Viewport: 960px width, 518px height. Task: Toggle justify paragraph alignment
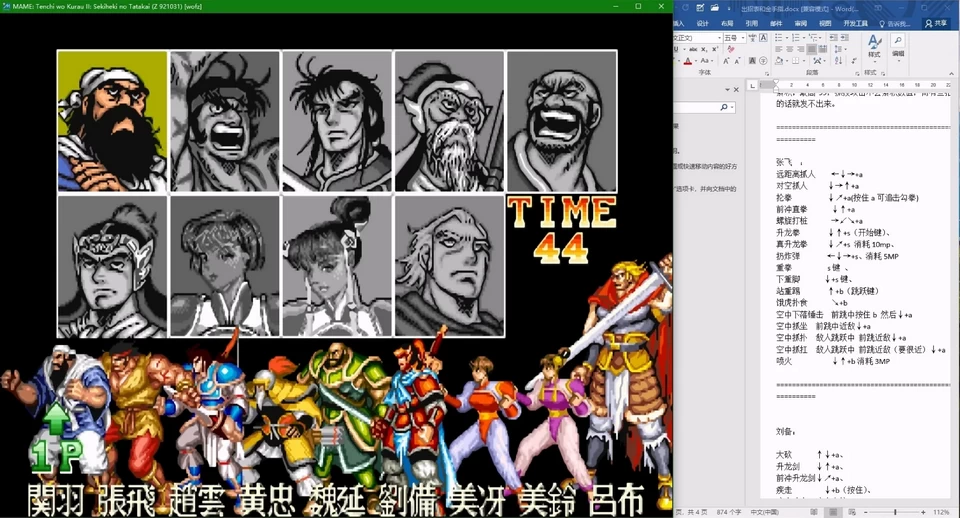coord(811,49)
